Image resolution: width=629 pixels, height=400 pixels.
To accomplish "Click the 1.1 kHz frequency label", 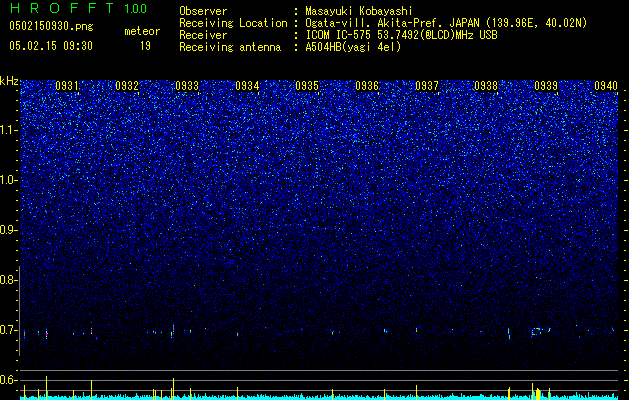I will point(9,130).
